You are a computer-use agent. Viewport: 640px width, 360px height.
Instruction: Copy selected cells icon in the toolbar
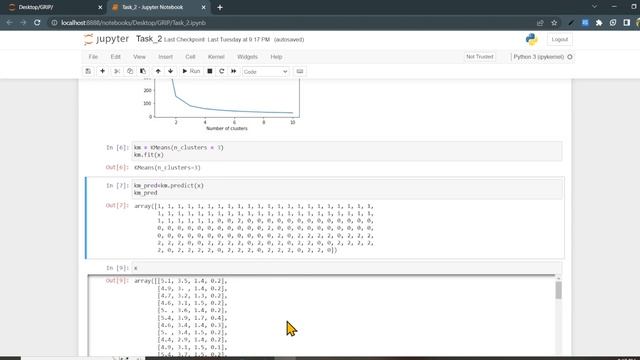pos(130,71)
